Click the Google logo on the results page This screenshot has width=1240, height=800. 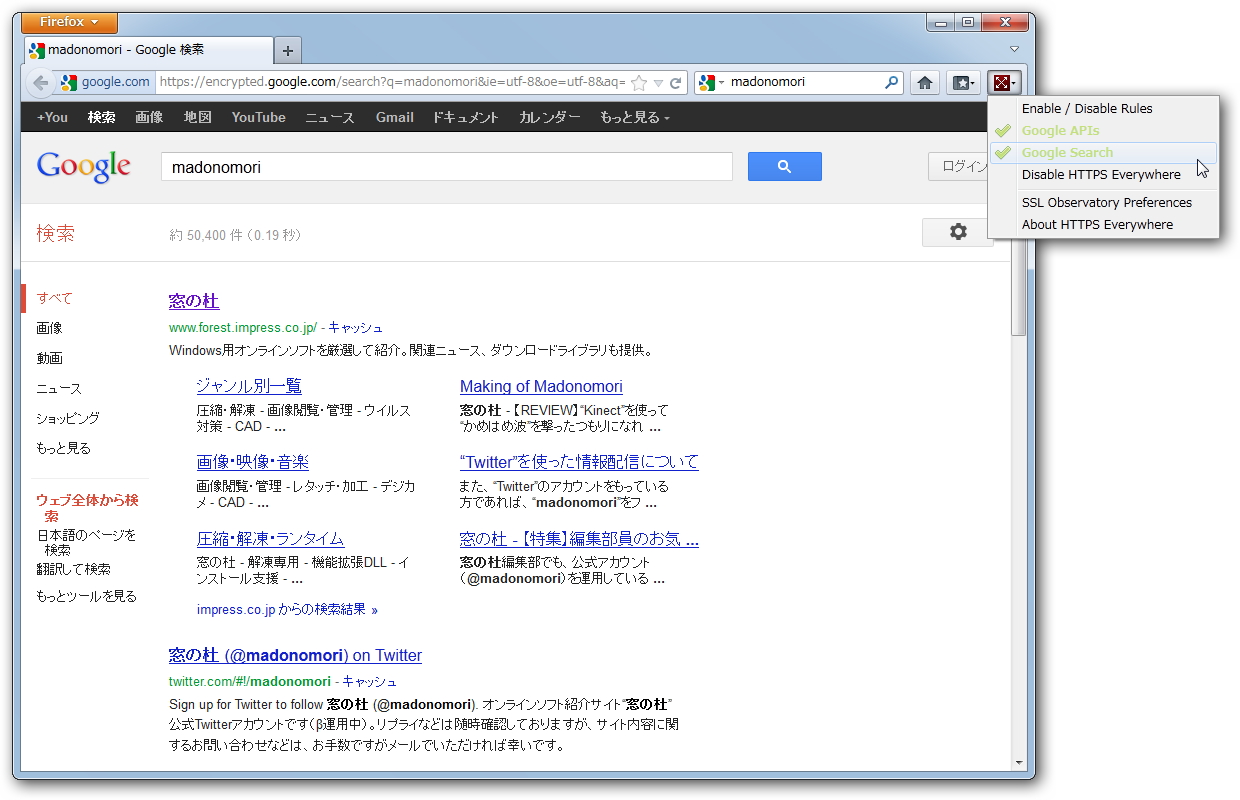83,167
